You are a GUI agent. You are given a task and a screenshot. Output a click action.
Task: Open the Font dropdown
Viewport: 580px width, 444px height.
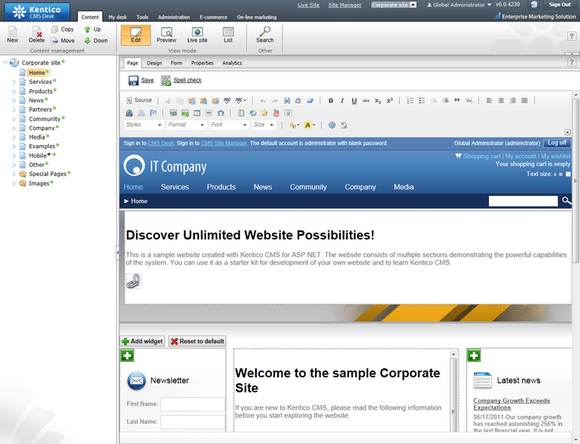point(229,125)
